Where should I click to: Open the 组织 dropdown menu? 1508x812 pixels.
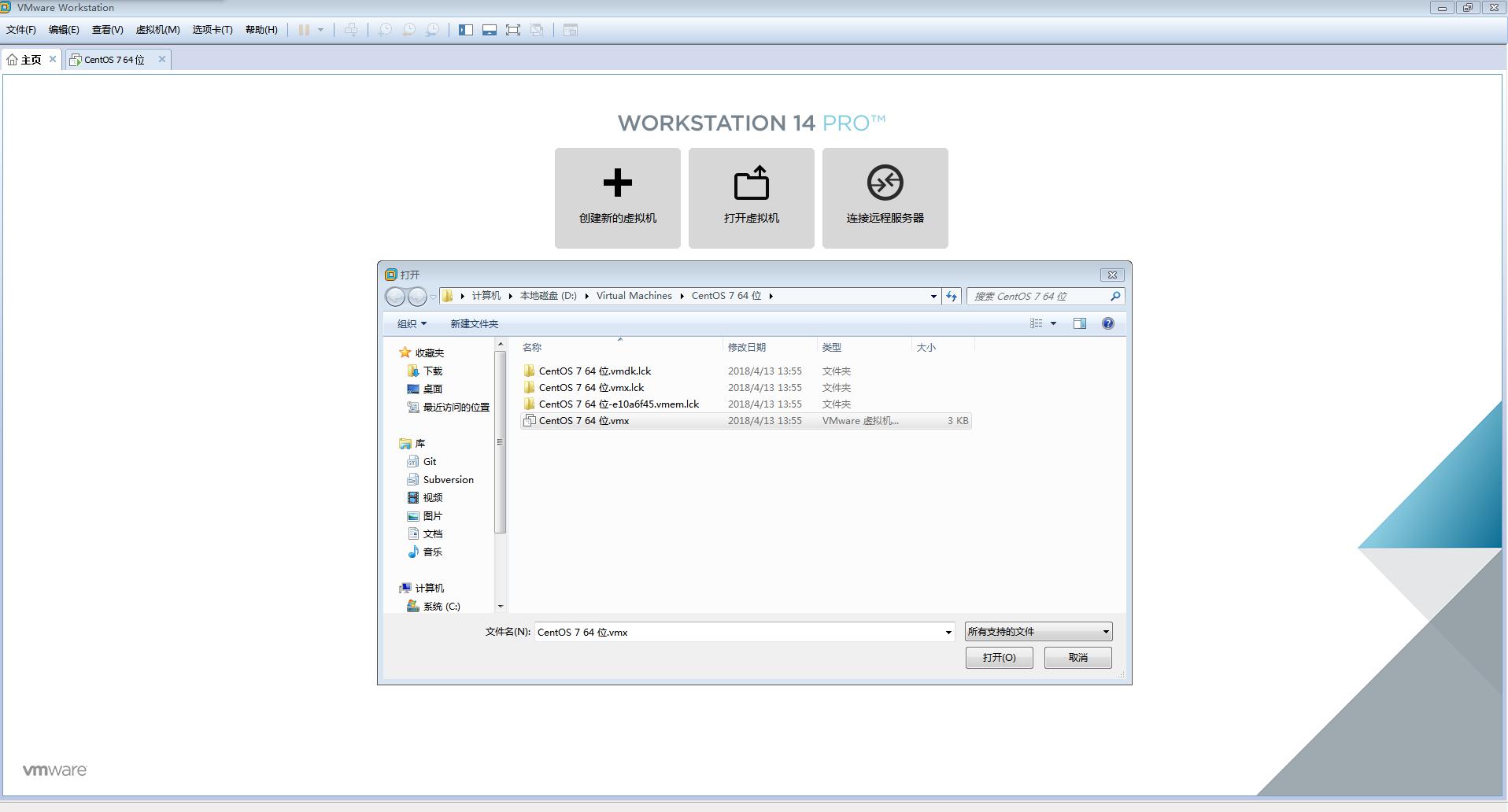point(412,323)
